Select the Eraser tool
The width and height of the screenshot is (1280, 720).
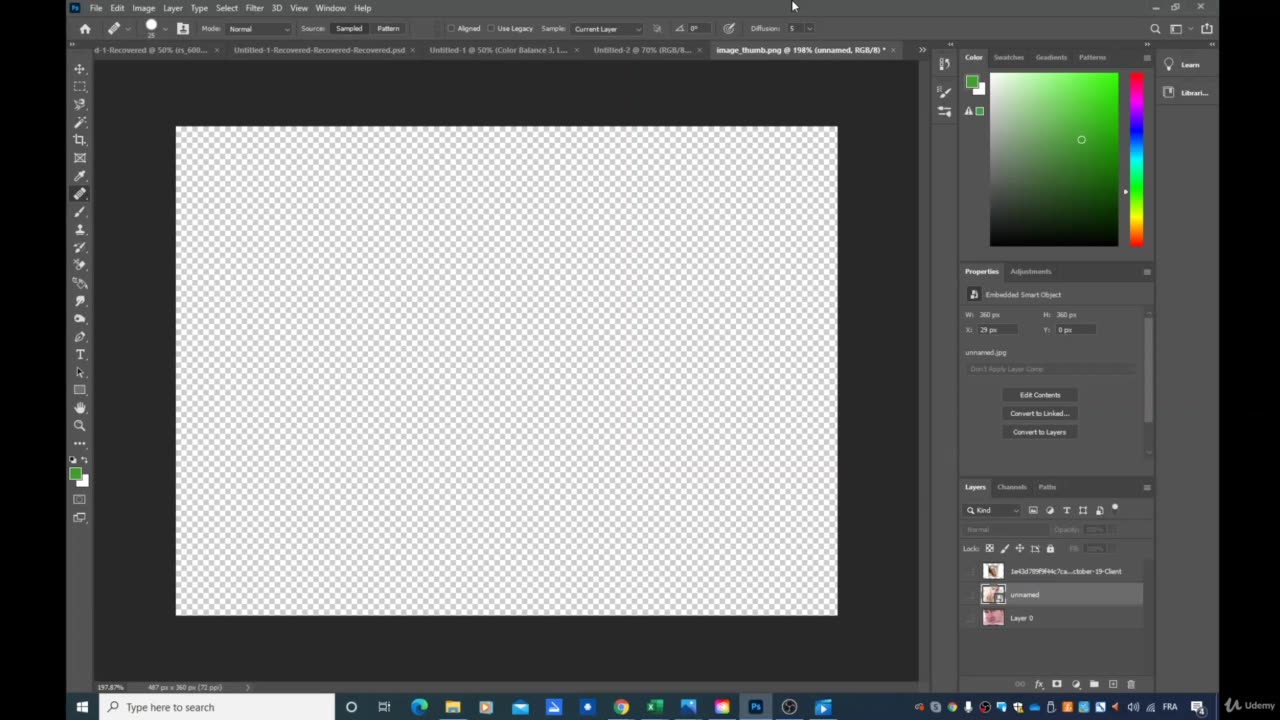80,265
